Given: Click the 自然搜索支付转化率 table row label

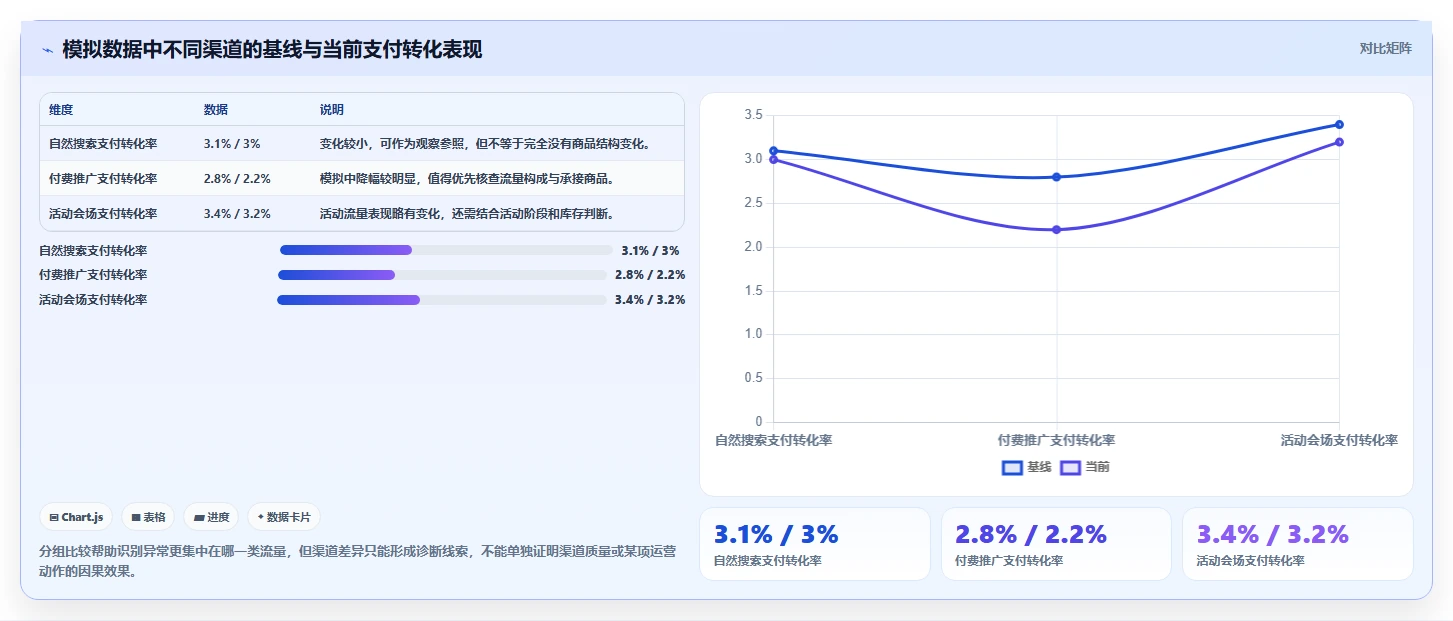Looking at the screenshot, I should 103,143.
